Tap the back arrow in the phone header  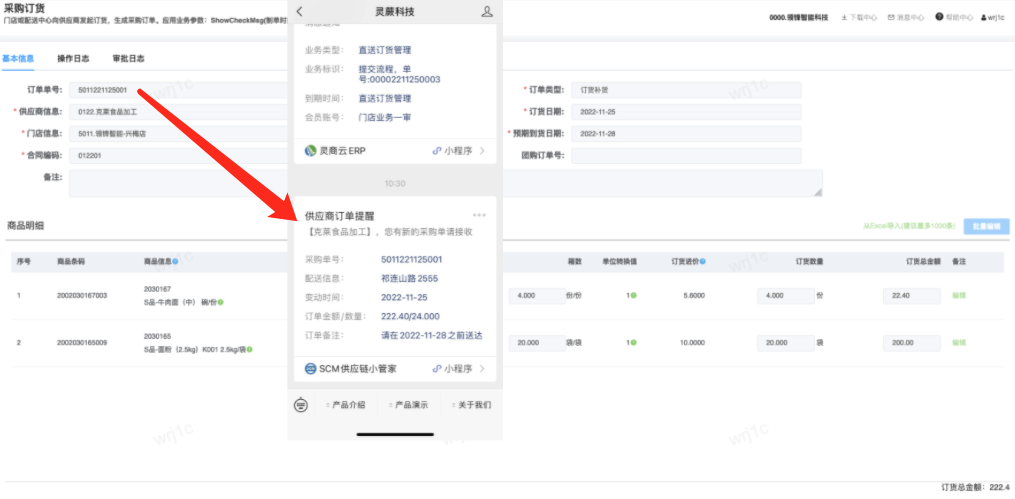tap(299, 12)
